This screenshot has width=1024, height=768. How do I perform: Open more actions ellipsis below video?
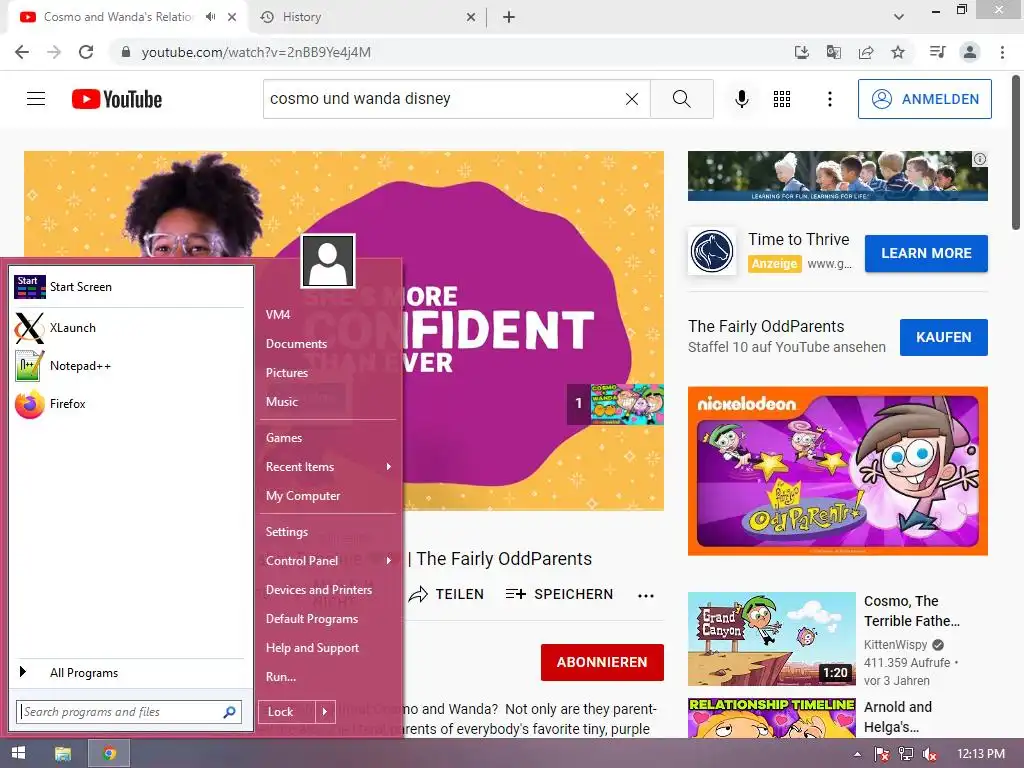click(x=646, y=595)
